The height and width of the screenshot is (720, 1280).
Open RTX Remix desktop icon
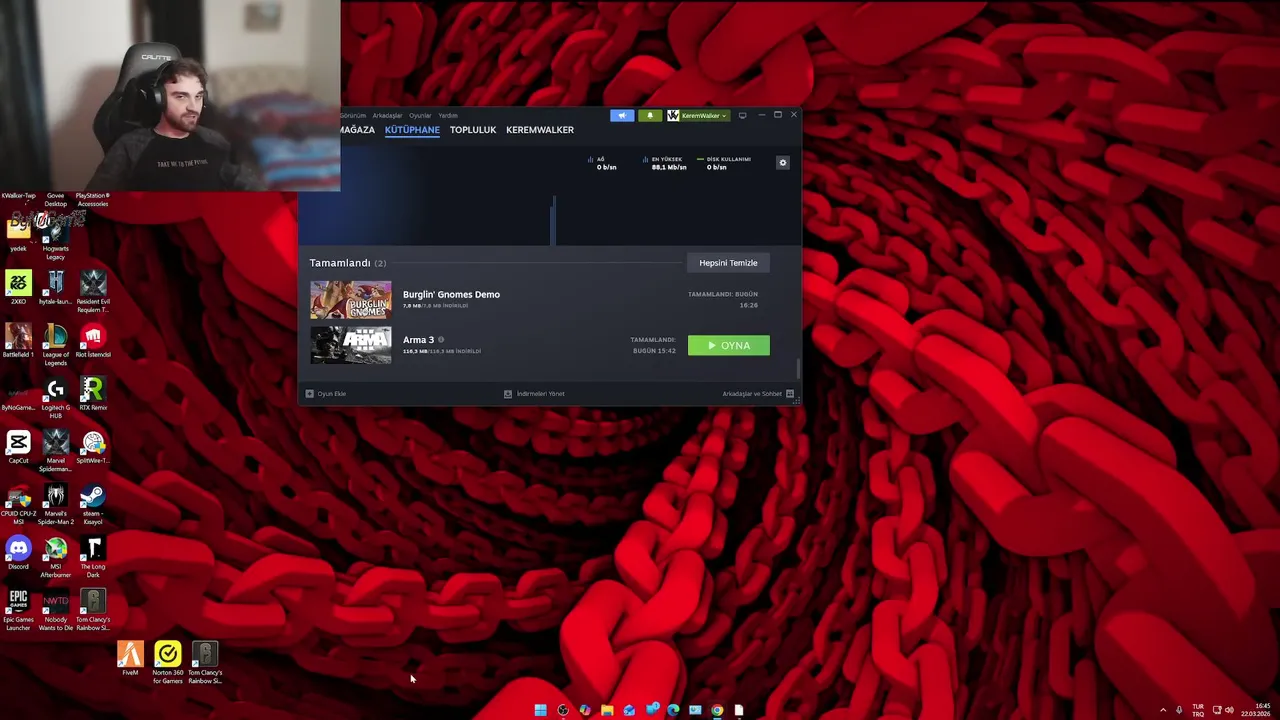point(93,394)
